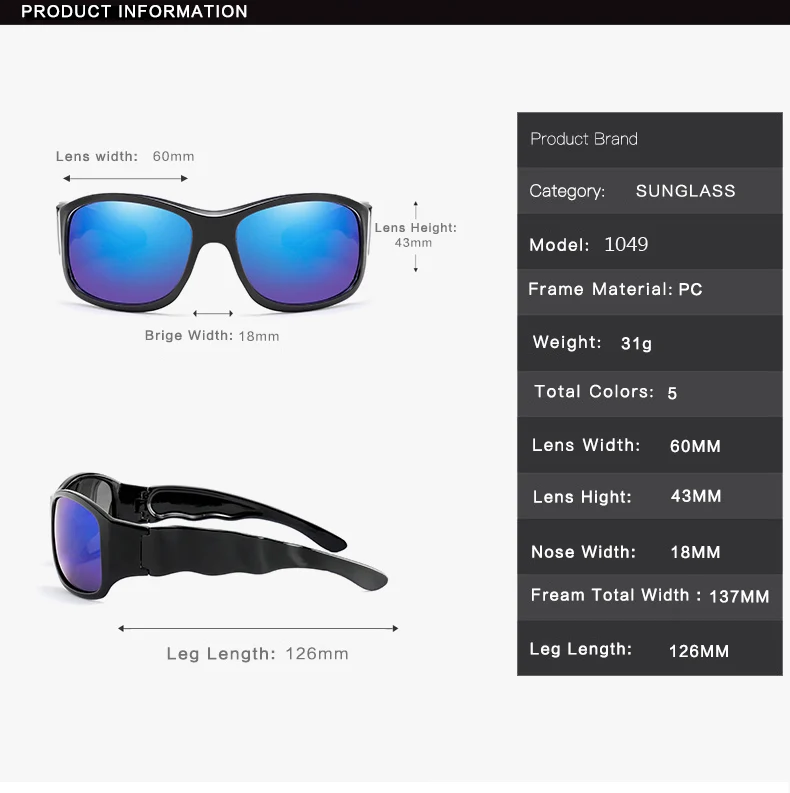This screenshot has width=790, height=793.
Task: Select the Nose Width 18MM row
Action: click(649, 547)
